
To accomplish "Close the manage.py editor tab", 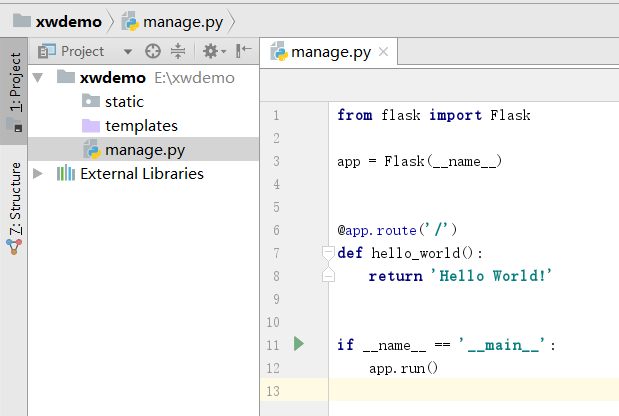I will [384, 52].
